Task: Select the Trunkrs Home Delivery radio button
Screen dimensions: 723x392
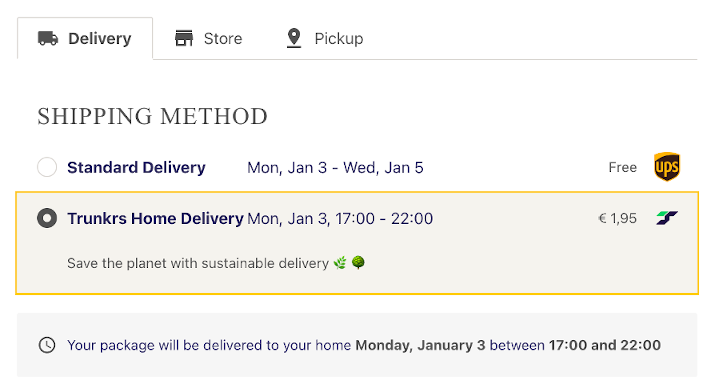Action: coord(47,218)
